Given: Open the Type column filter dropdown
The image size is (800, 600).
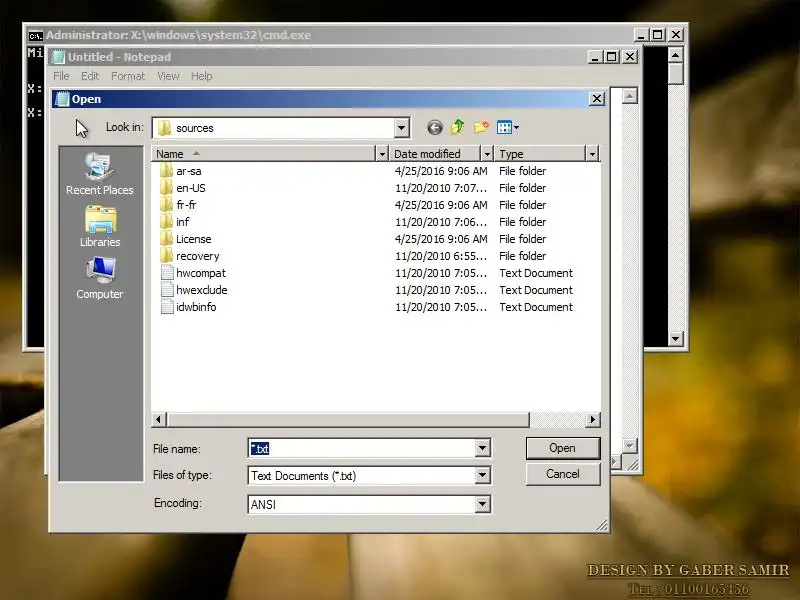Looking at the screenshot, I should click(x=592, y=154).
